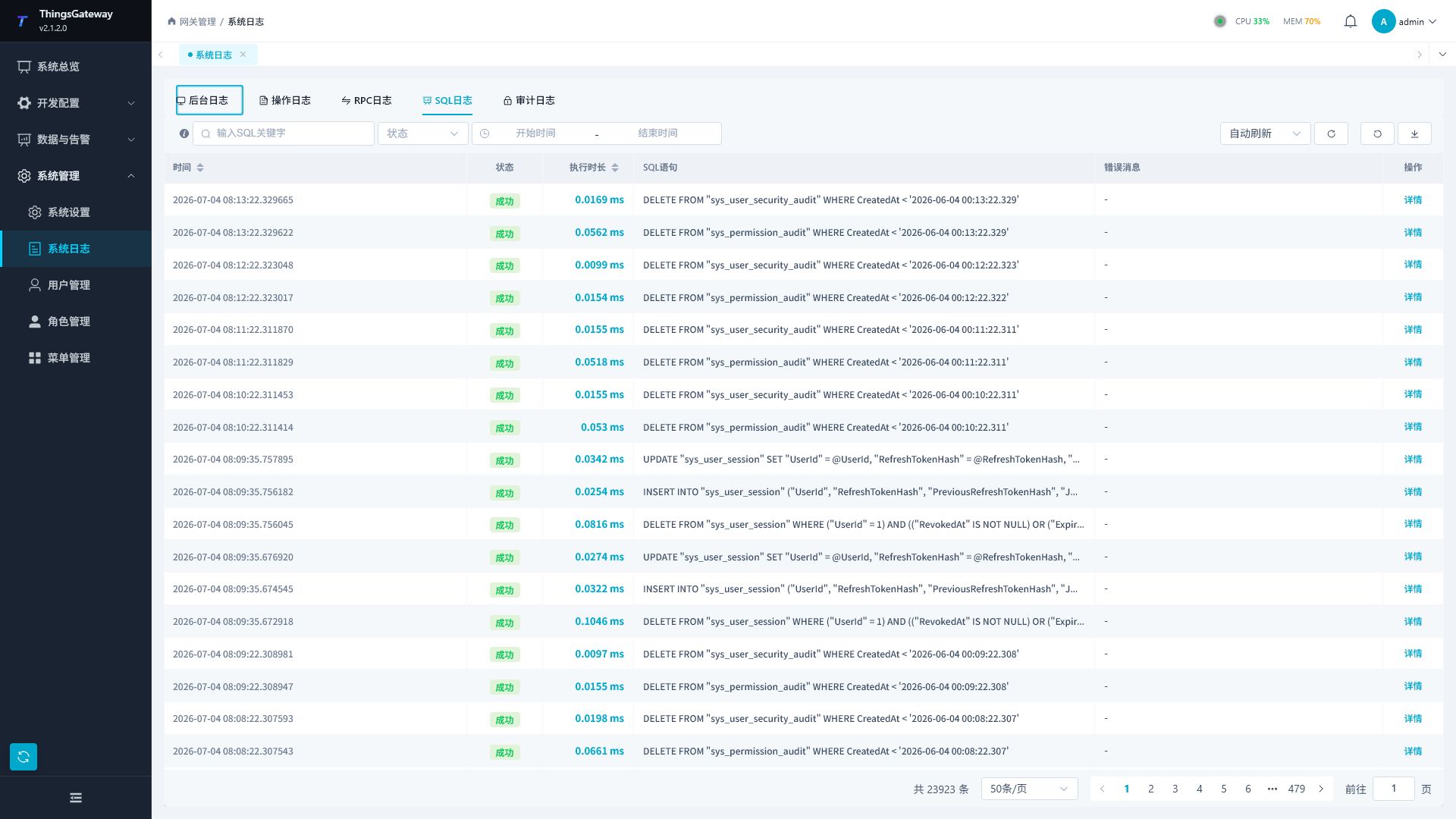This screenshot has height=819, width=1456.
Task: Open 用户管理 in sidebar
Action: [76, 285]
